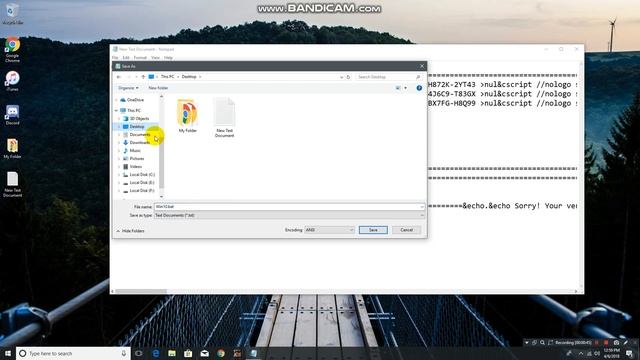This screenshot has width=640, height=360.
Task: Select Pictures in the navigation tree
Action: click(x=137, y=158)
